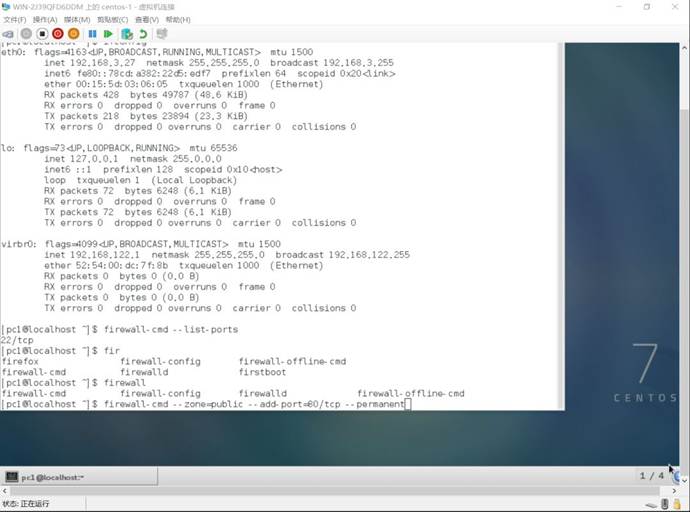Turn off the VM with black square icon
Screen dimensions: 690x512
42,34
